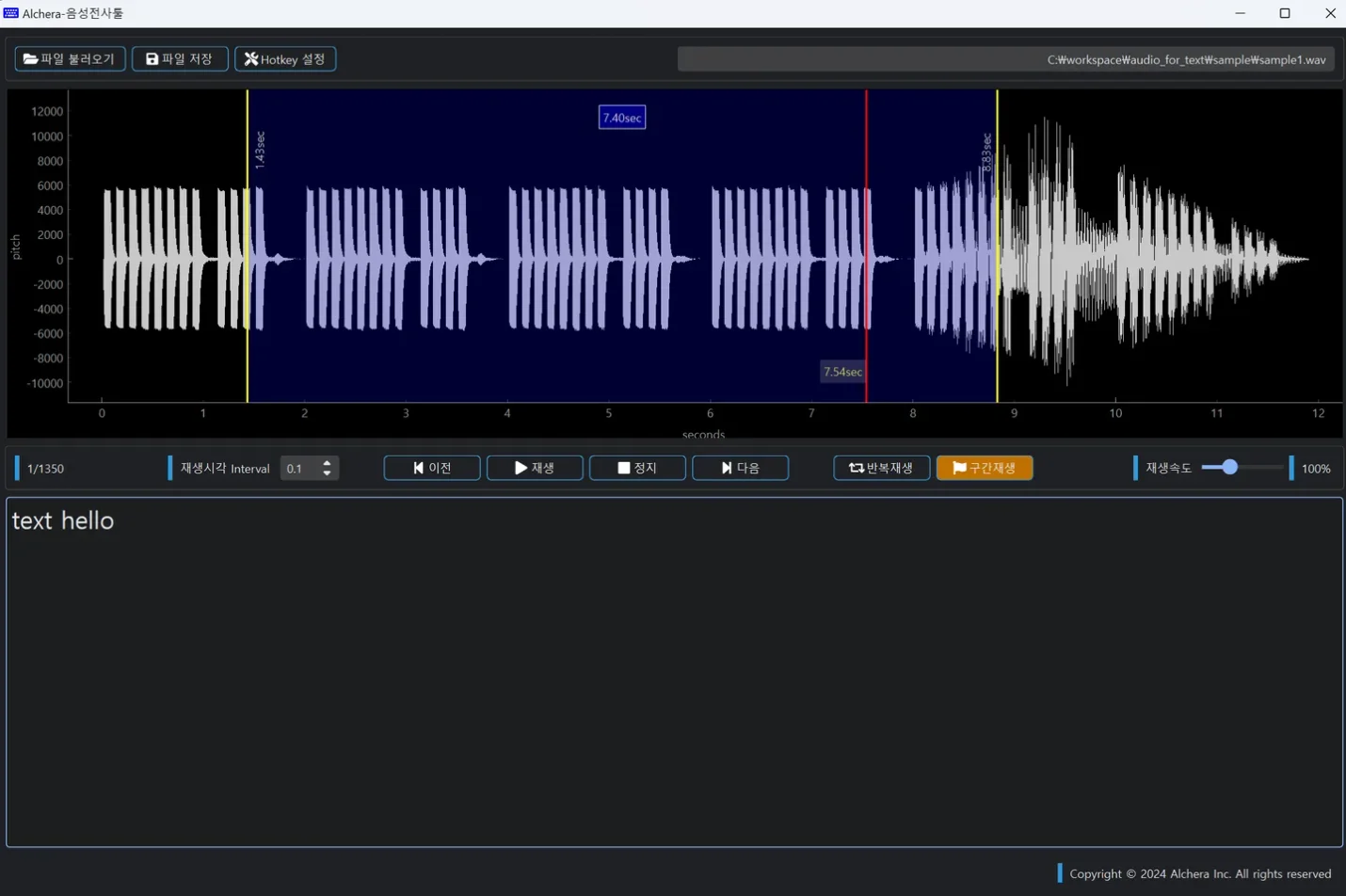Click the floppy disk icon in 파일 저장
This screenshot has width=1346, height=896.
[x=152, y=59]
